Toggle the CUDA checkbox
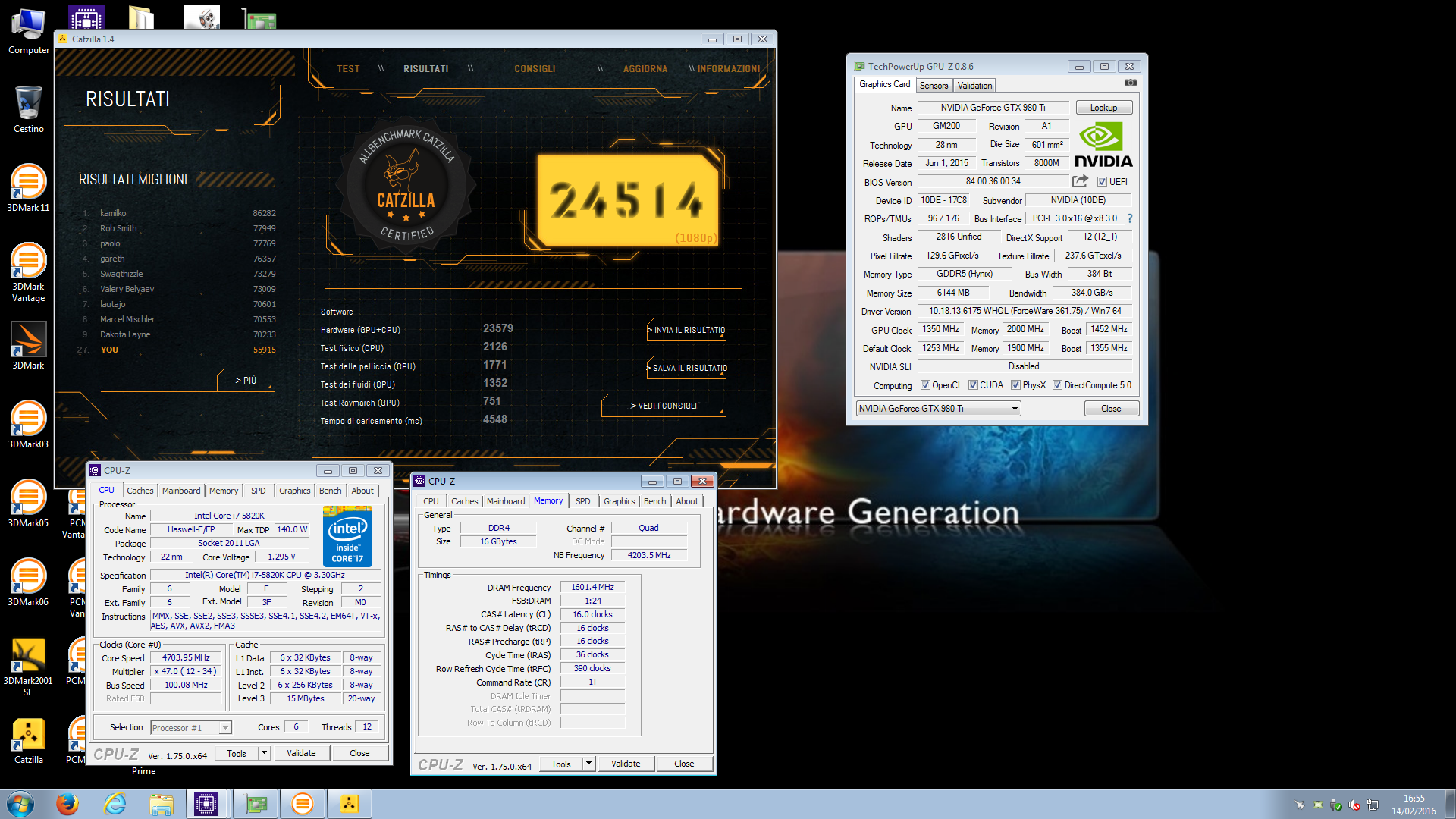This screenshot has width=1456, height=819. [x=973, y=385]
